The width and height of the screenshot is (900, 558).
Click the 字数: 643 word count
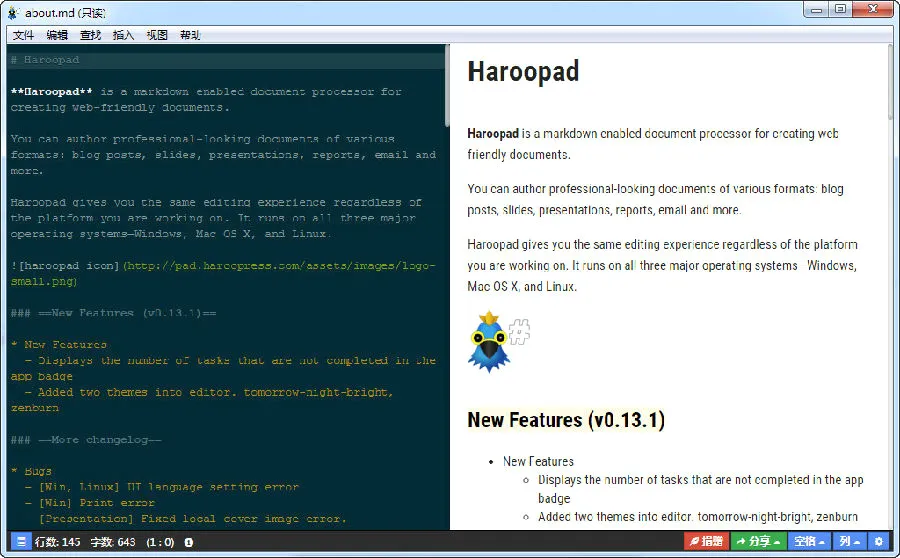click(113, 542)
